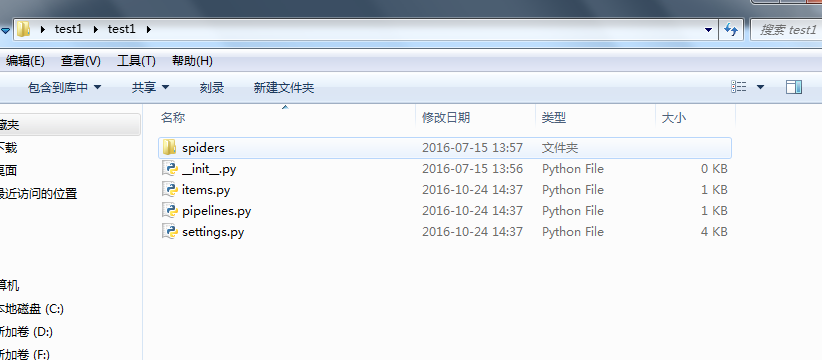Select 收藏夹 in the navigation pane
The image size is (822, 360).
9,125
